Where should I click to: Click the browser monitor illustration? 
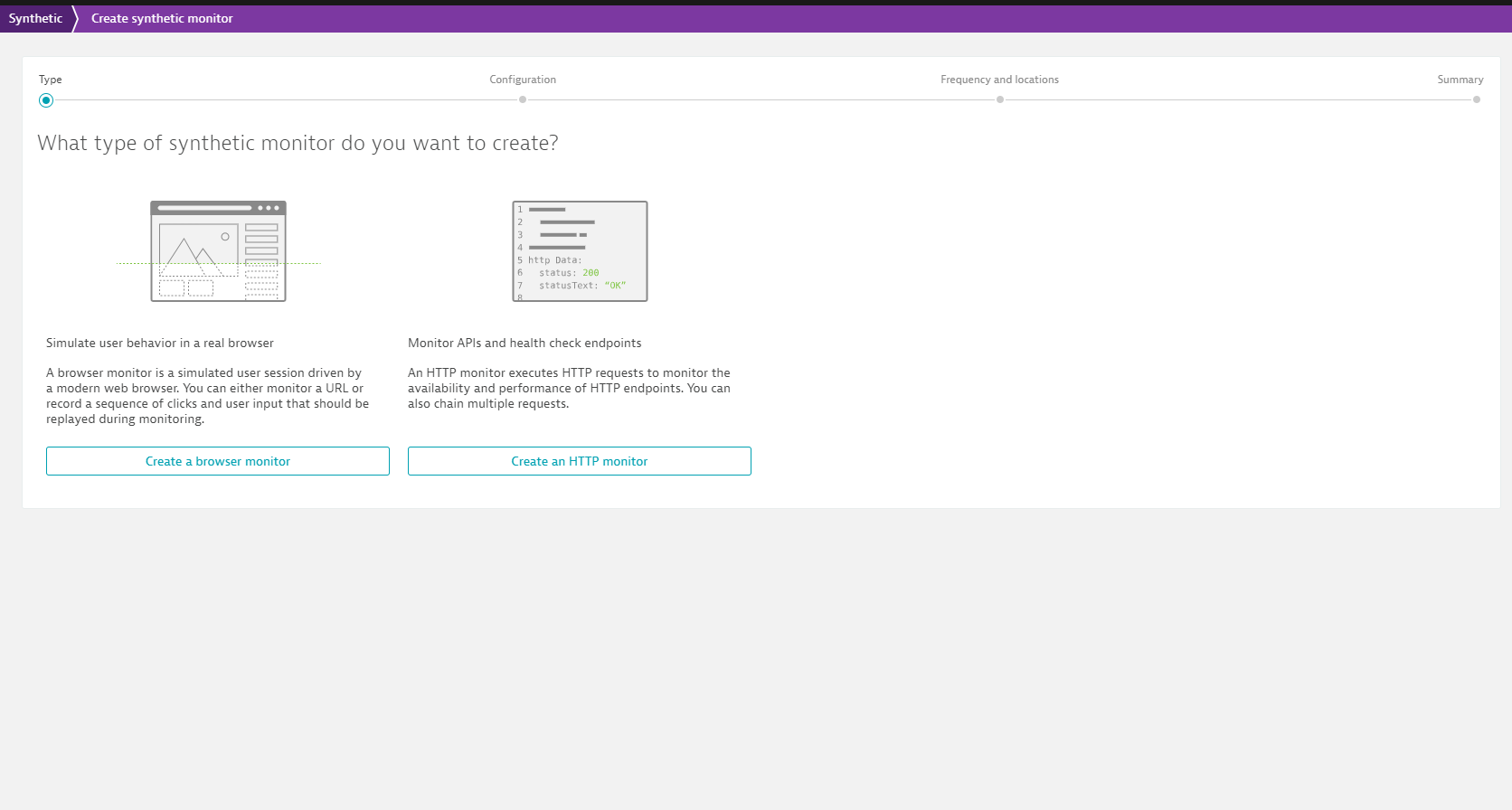[x=218, y=251]
